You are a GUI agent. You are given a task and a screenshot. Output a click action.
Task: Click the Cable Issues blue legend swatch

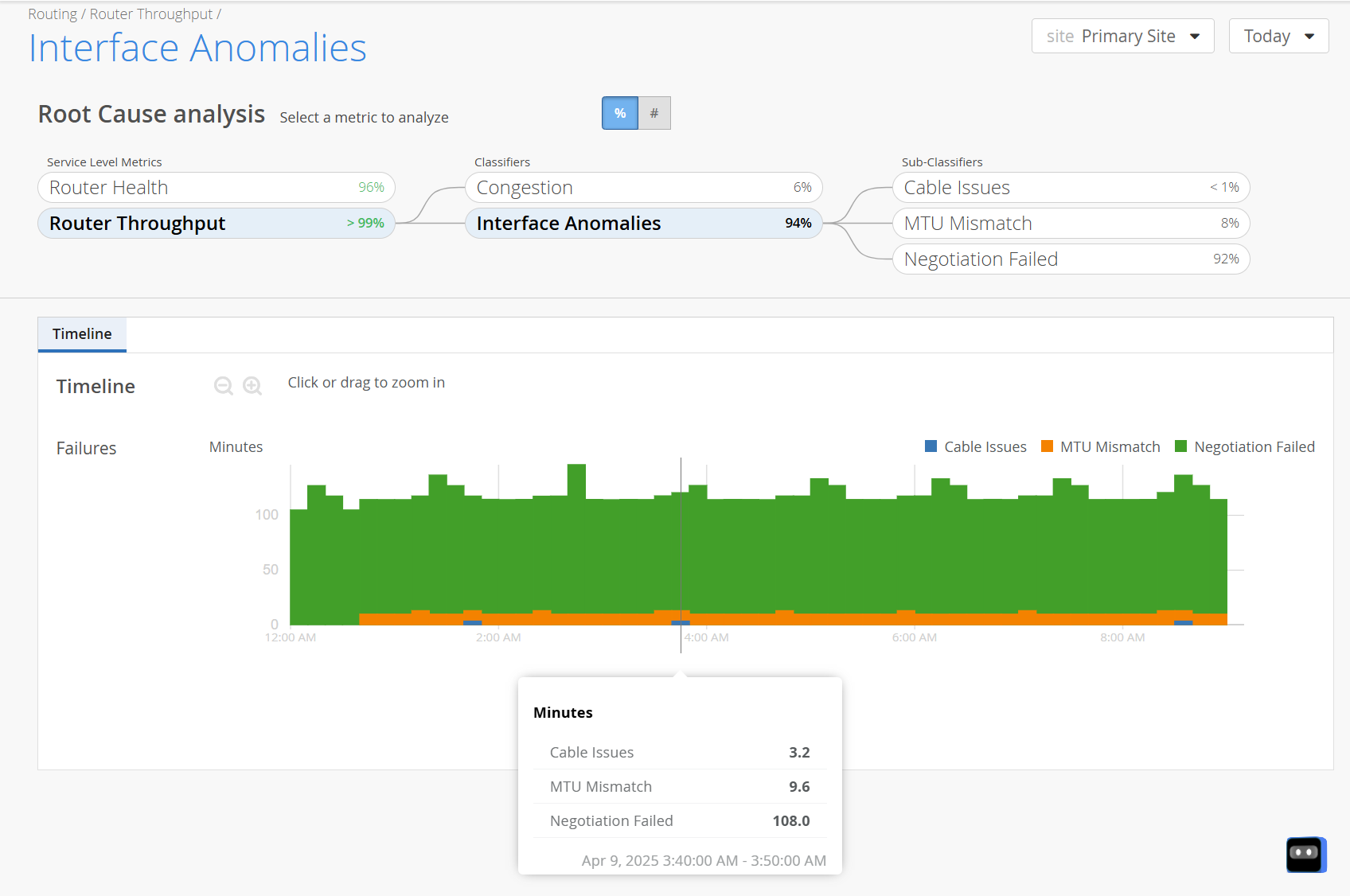931,446
